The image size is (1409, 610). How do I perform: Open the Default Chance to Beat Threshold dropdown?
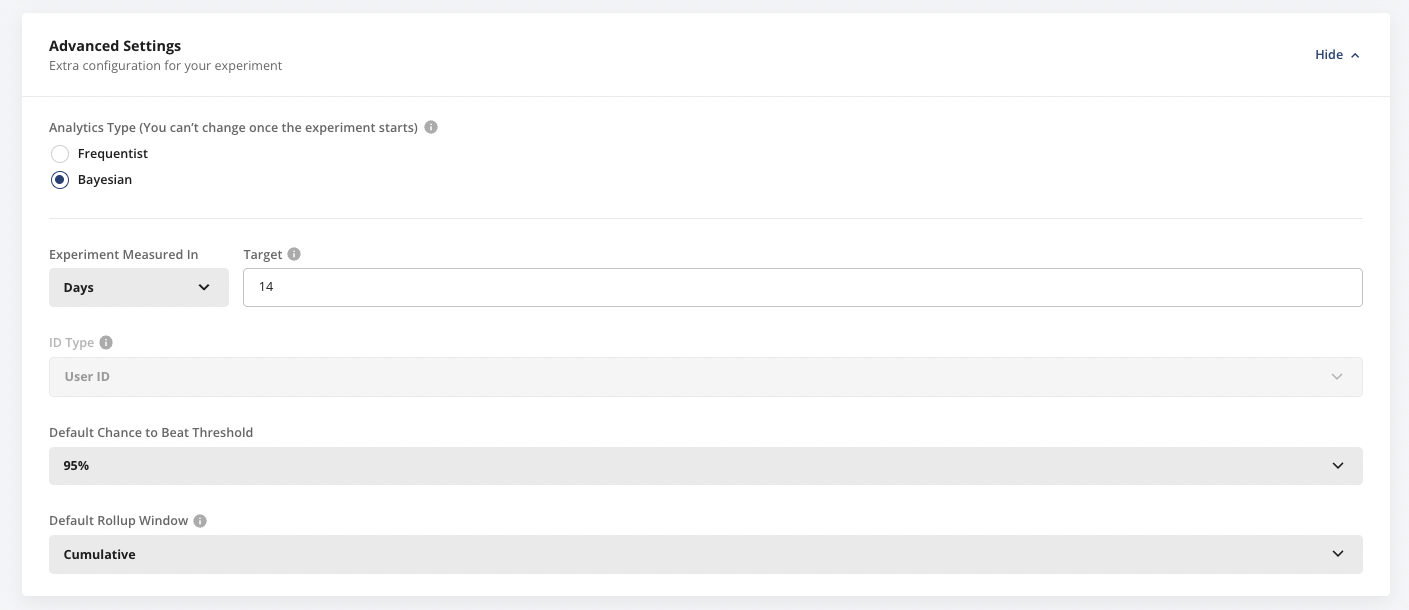(x=704, y=465)
